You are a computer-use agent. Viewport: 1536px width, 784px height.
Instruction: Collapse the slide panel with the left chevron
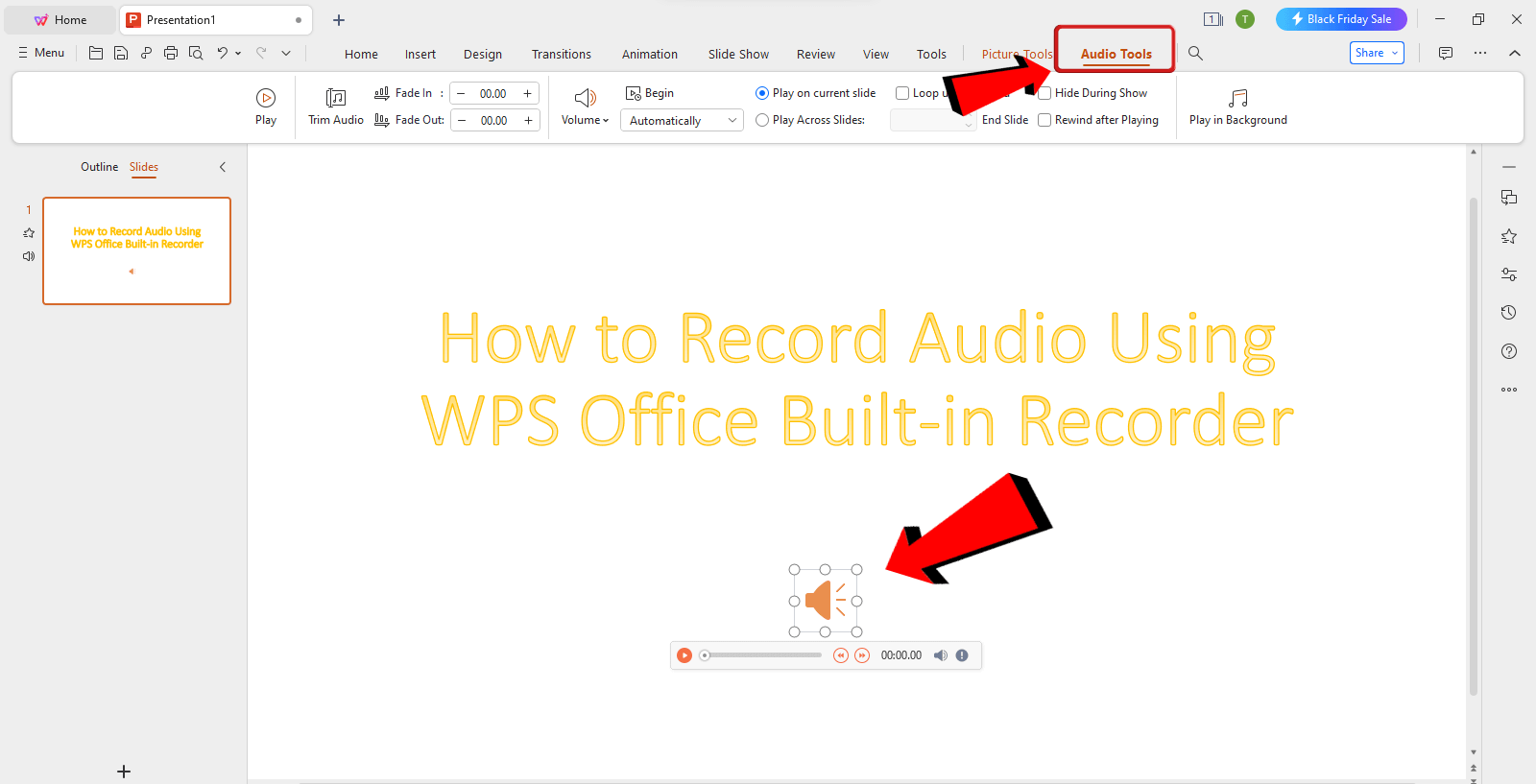click(223, 167)
